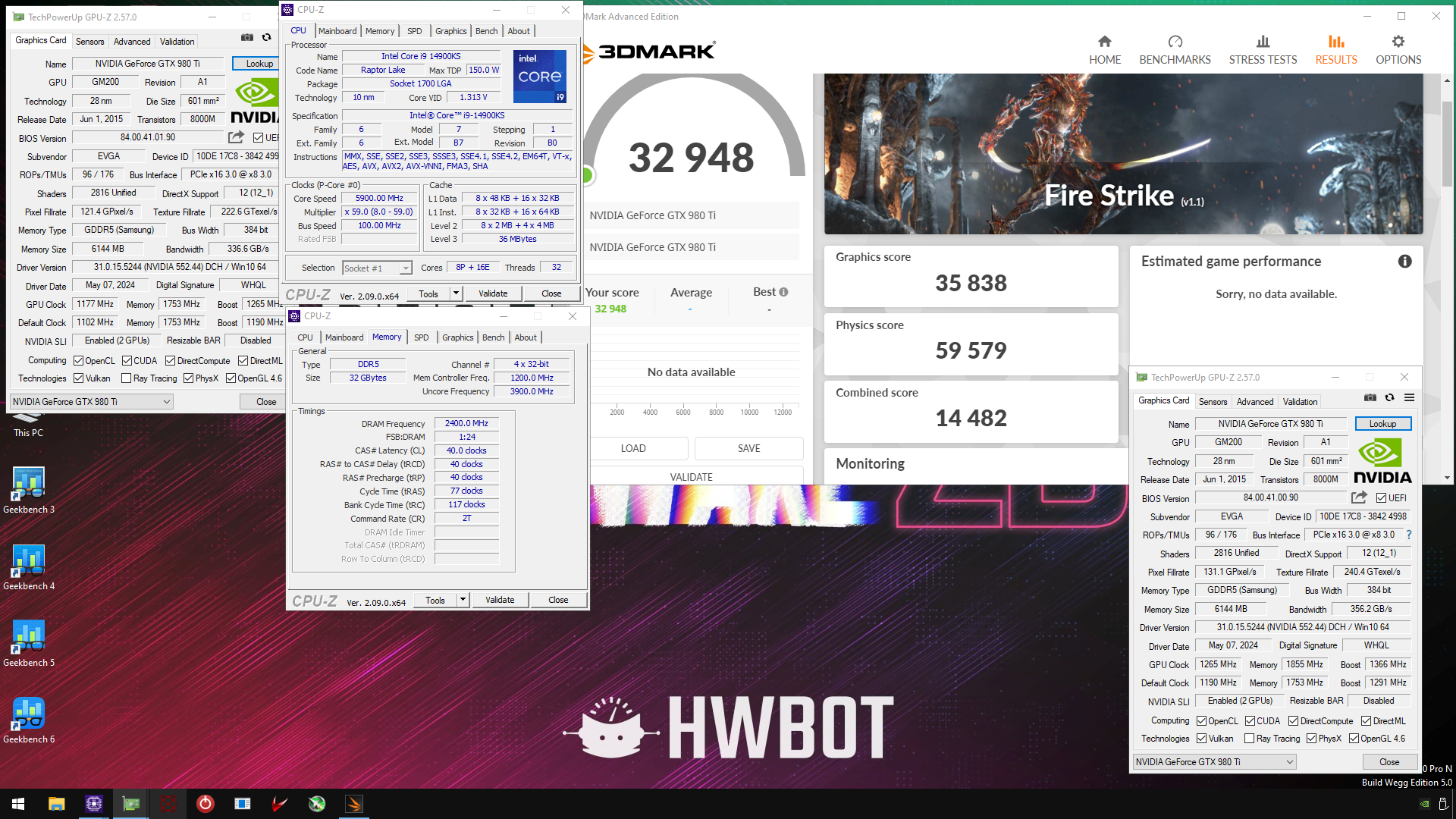The width and height of the screenshot is (1456, 819).
Task: Open the Geekbench 6 desktop shortcut
Action: (29, 720)
